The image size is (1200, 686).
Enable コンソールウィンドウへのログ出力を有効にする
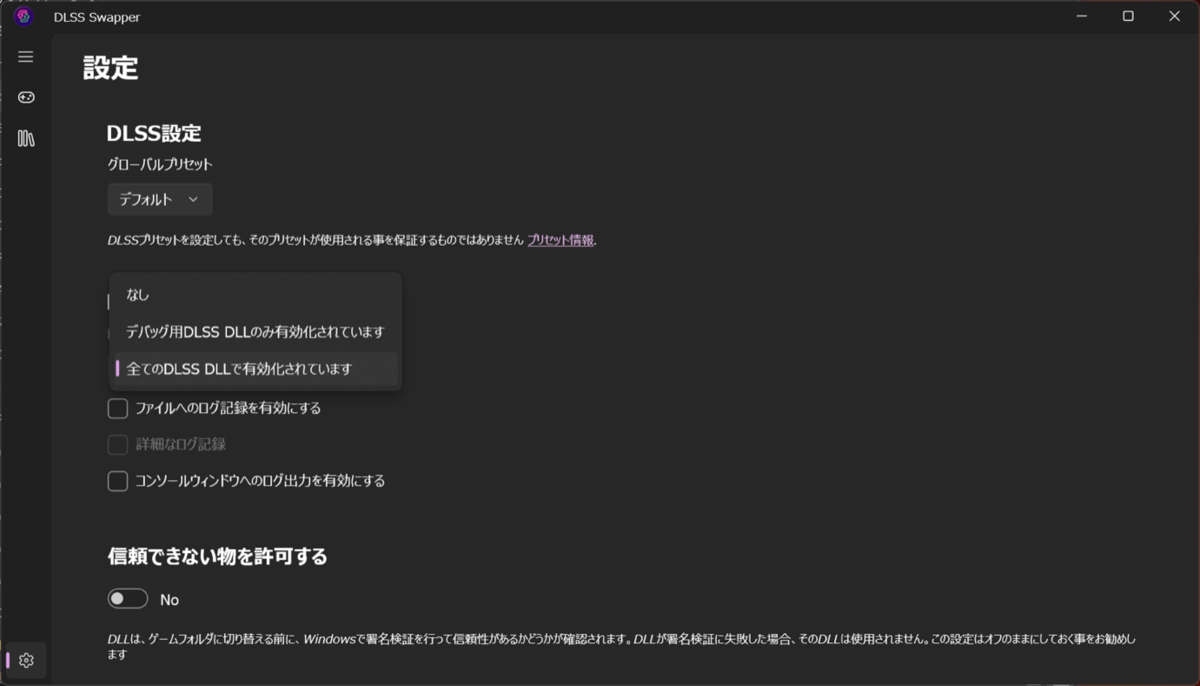[x=117, y=481]
